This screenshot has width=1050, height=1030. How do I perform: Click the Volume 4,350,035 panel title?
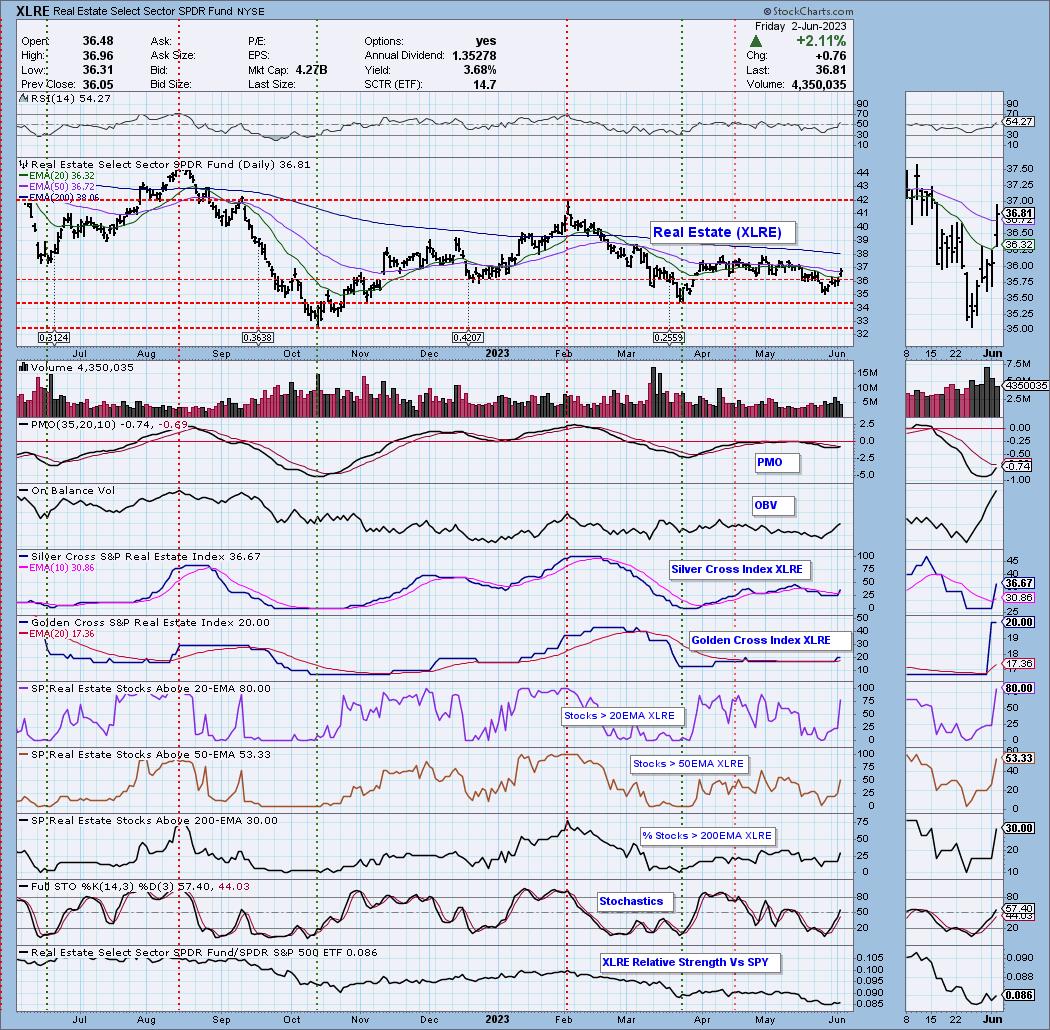[x=76, y=368]
